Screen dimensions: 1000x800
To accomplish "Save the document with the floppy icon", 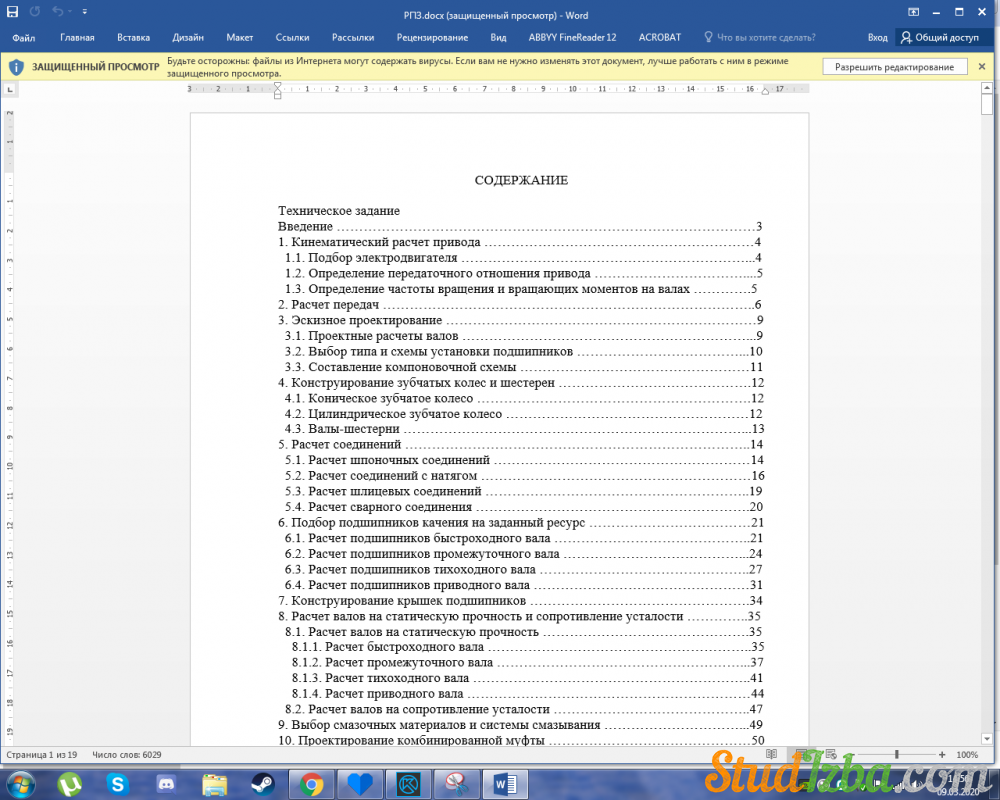I will tap(12, 11).
